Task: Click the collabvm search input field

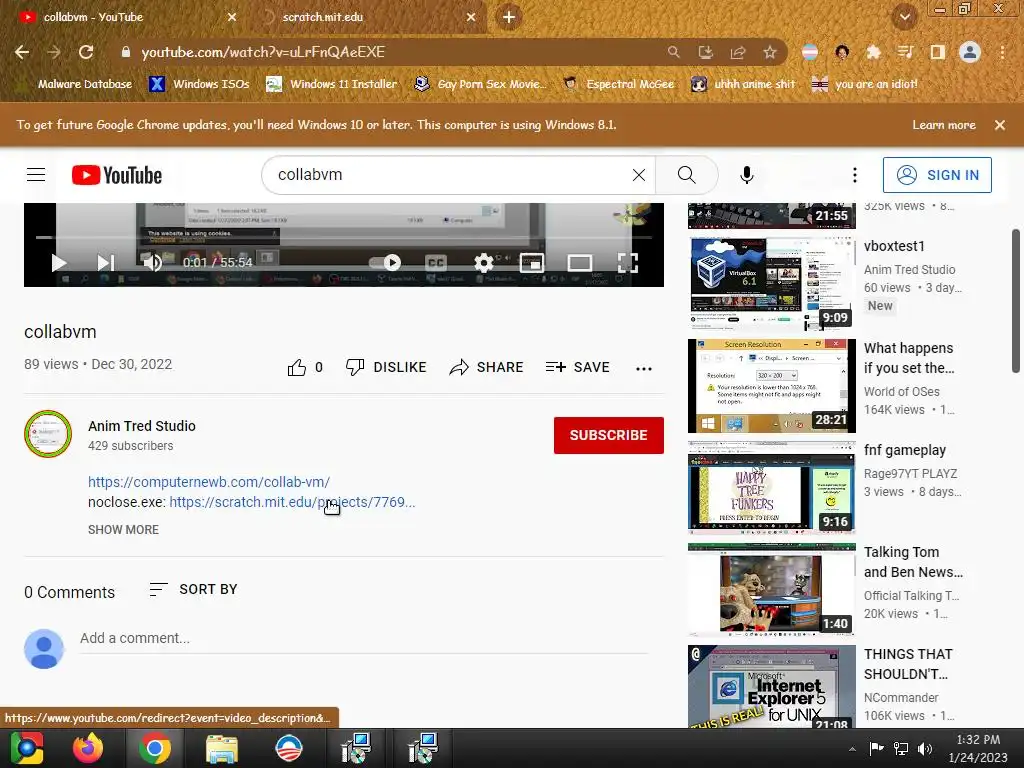Action: click(x=451, y=174)
